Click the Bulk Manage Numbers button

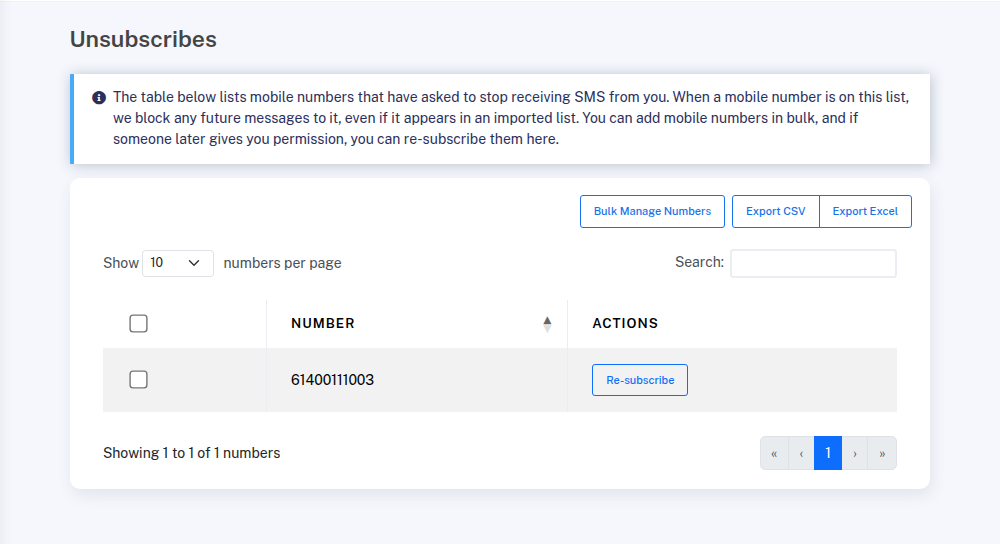pyautogui.click(x=652, y=211)
